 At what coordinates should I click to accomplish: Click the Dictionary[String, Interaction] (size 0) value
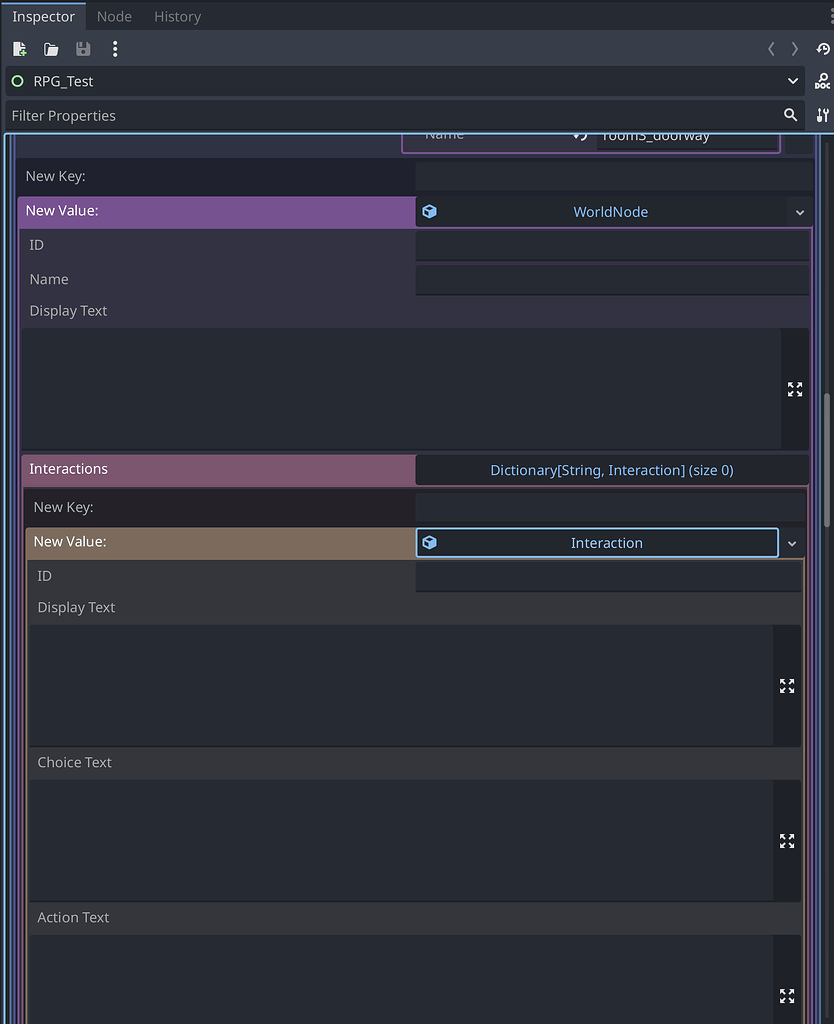click(611, 470)
